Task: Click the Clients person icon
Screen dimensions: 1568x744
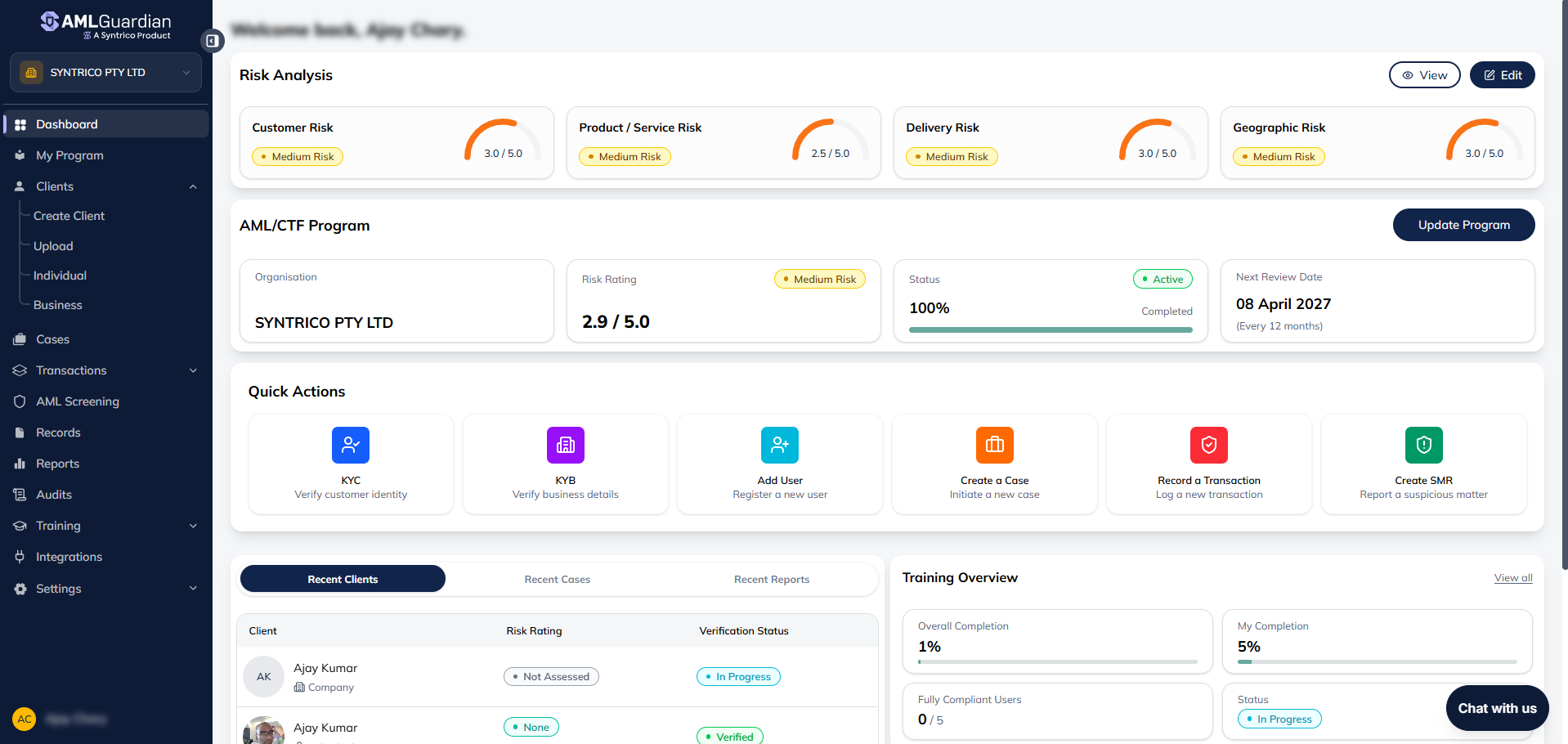Action: tap(20, 186)
